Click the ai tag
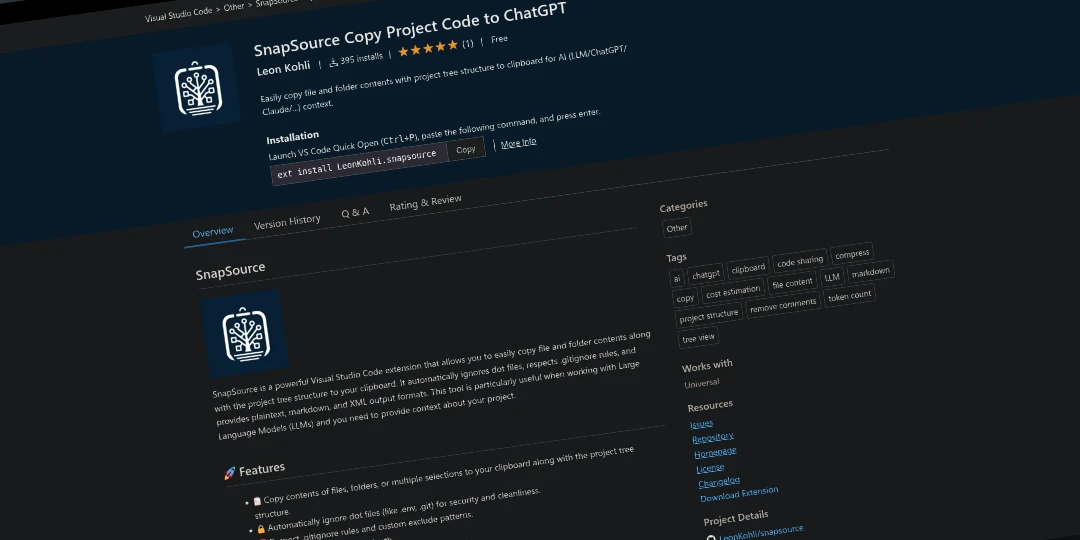The image size is (1080, 540). click(677, 278)
